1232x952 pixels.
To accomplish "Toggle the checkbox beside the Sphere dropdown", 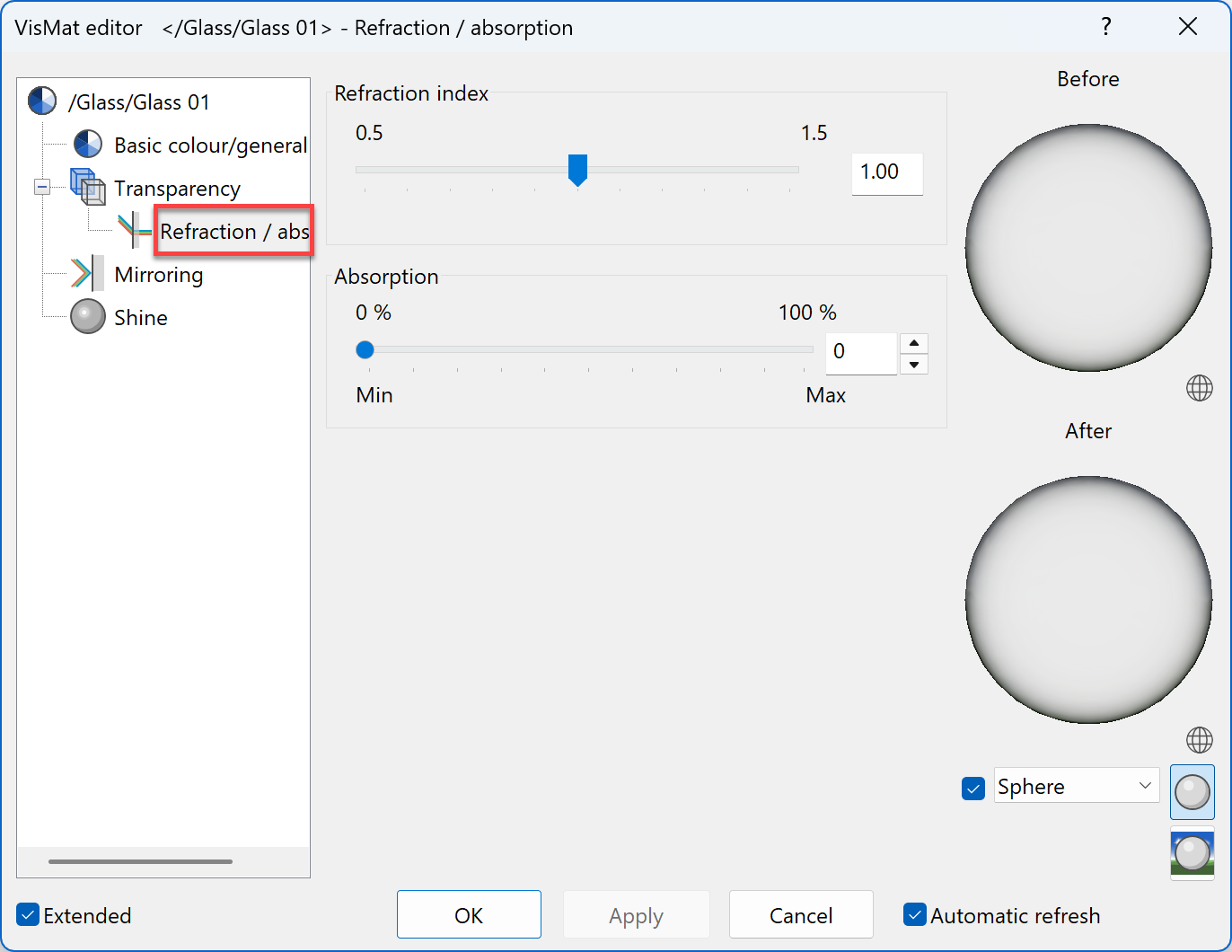I will coord(972,788).
